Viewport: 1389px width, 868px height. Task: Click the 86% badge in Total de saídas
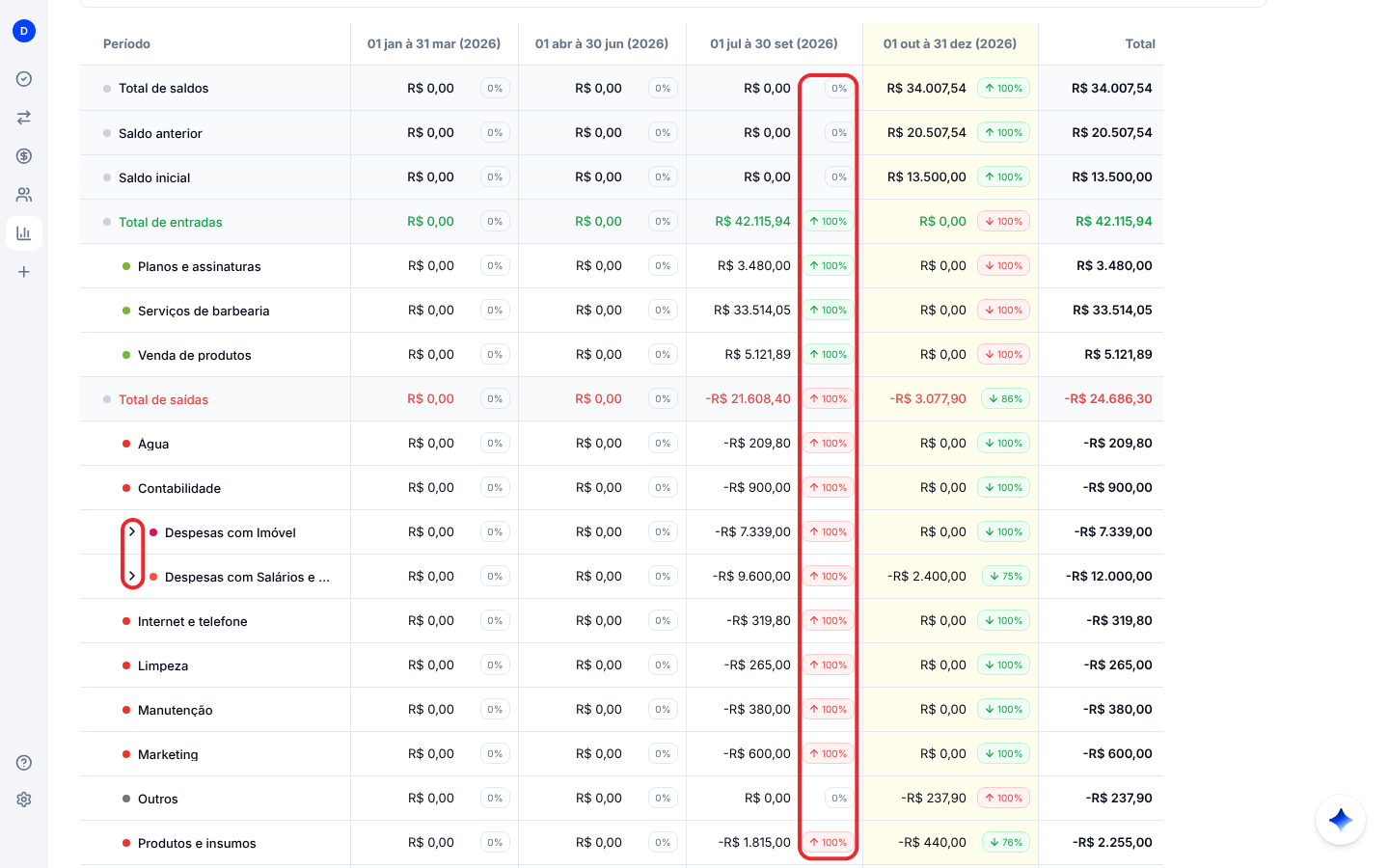(x=1005, y=398)
